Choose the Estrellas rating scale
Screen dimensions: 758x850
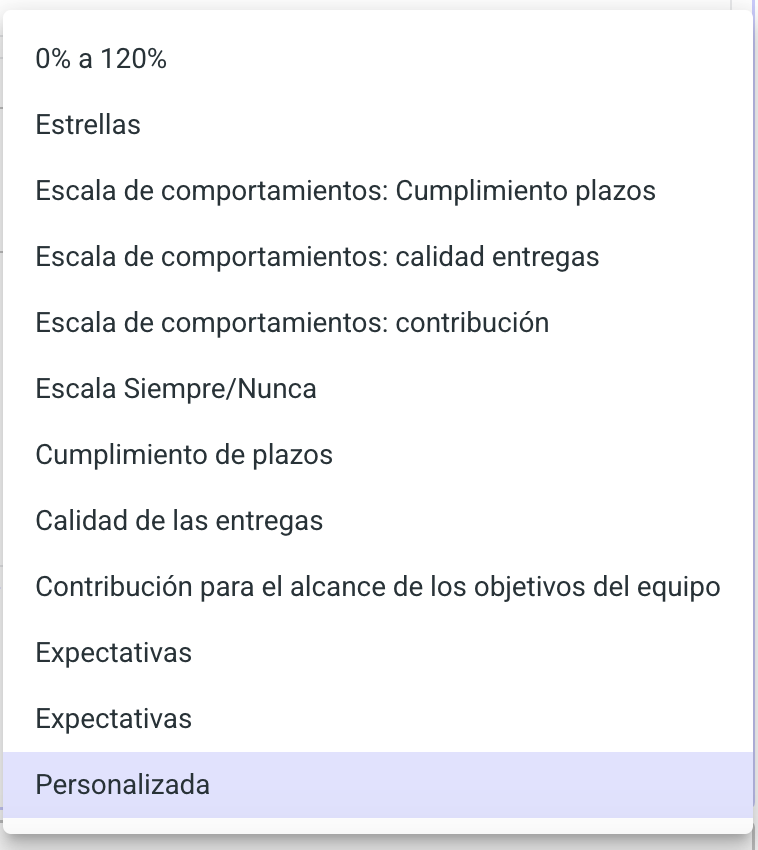88,126
